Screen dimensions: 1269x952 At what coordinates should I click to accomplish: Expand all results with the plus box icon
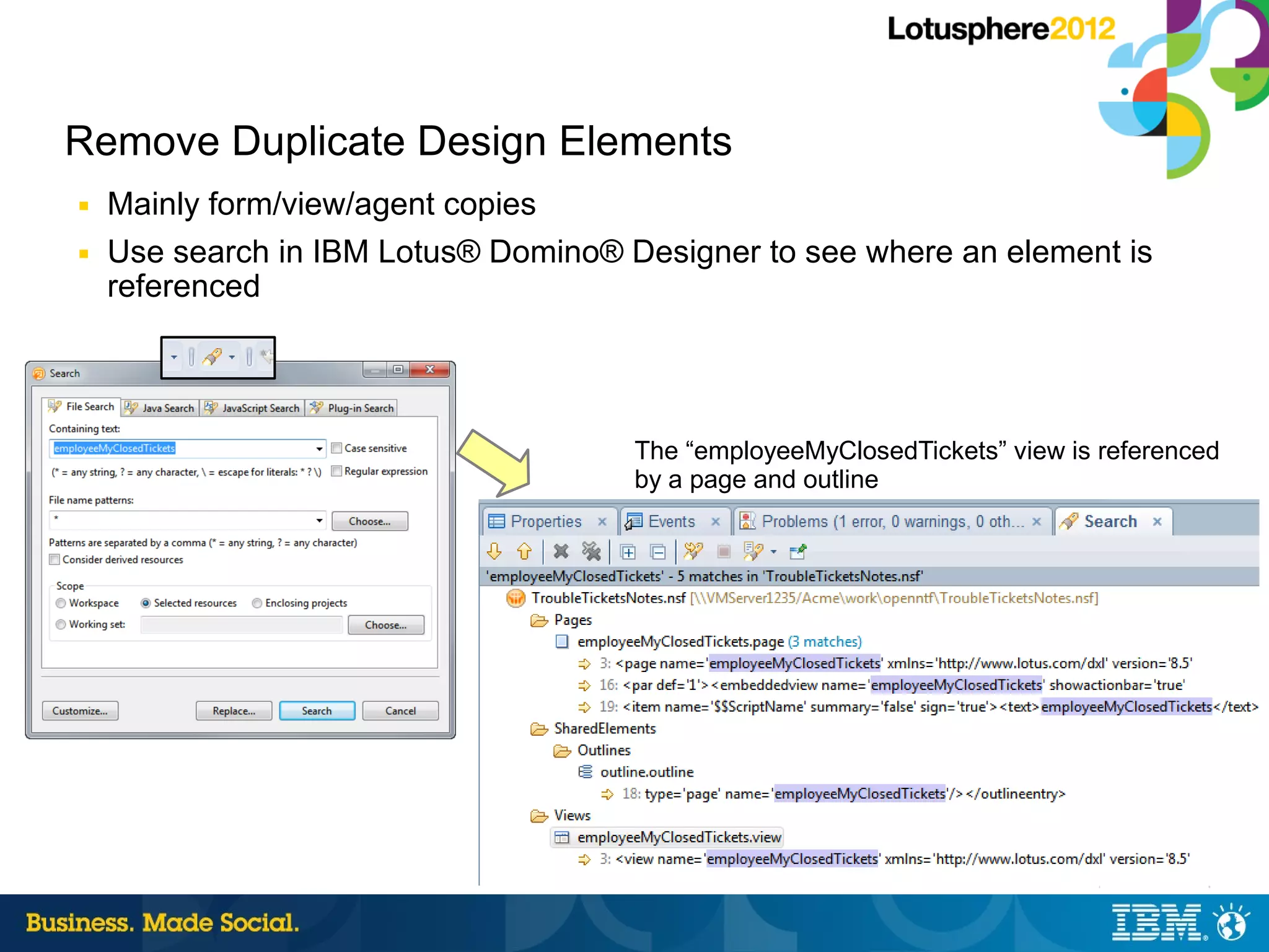click(628, 551)
